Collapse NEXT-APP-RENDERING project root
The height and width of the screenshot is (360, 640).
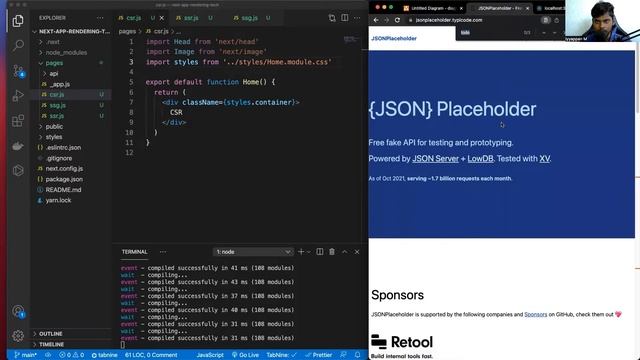pyautogui.click(x=71, y=31)
